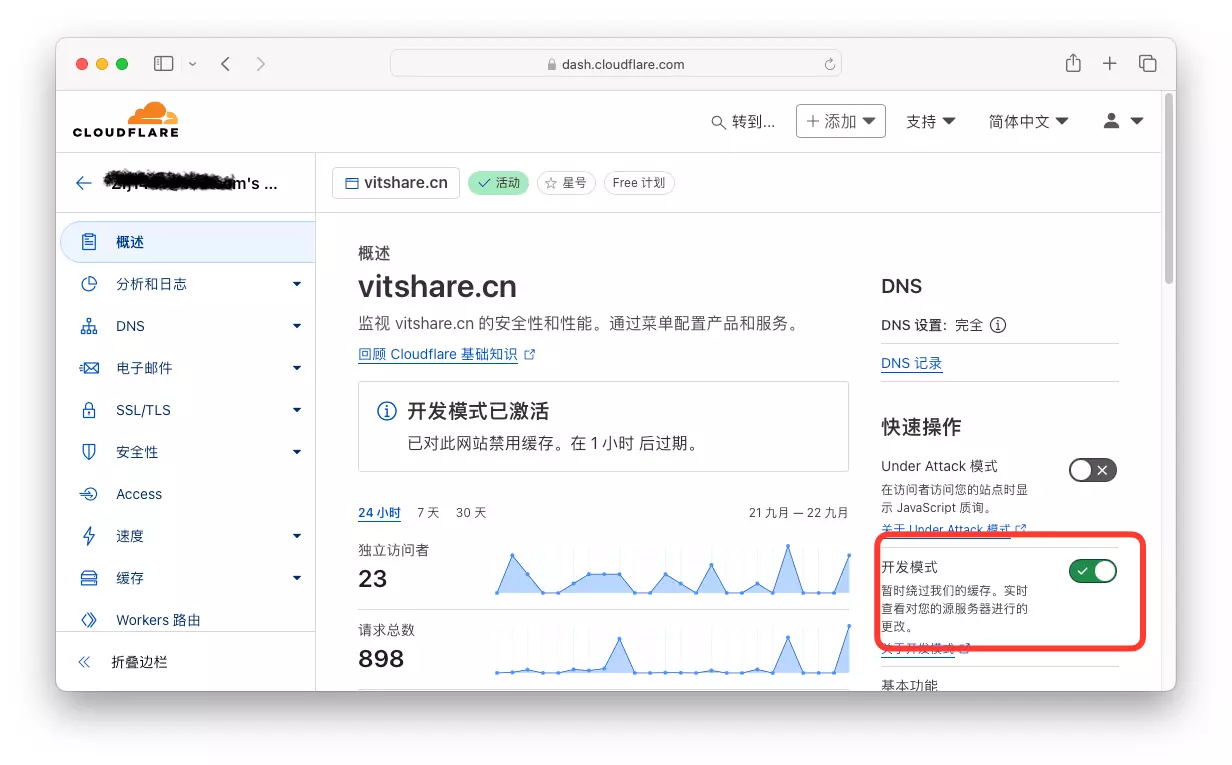Viewport: 1232px width, 765px height.
Task: Star the site with 星号 button
Action: coord(567,183)
